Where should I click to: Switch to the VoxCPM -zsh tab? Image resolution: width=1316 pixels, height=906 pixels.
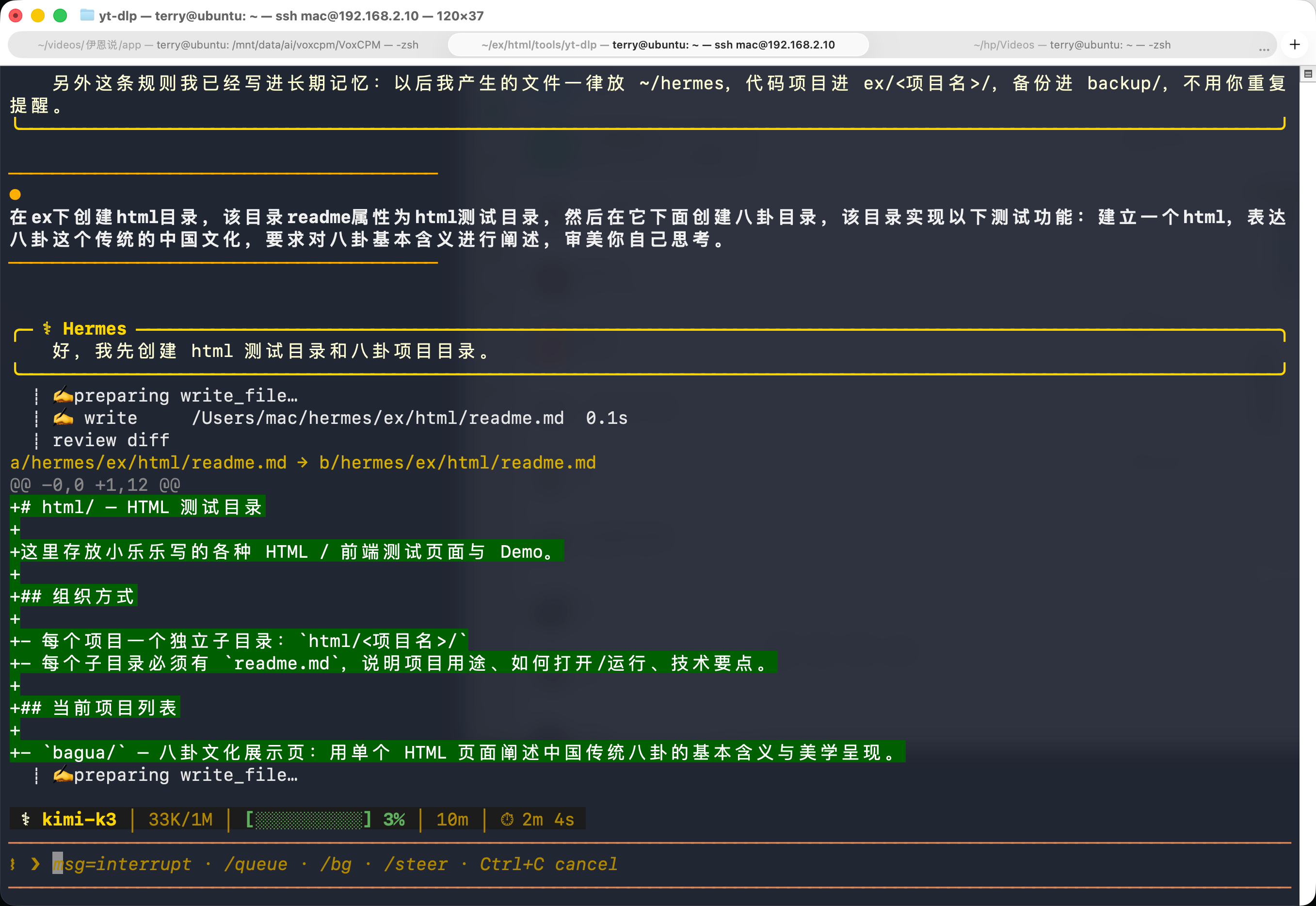pos(228,45)
